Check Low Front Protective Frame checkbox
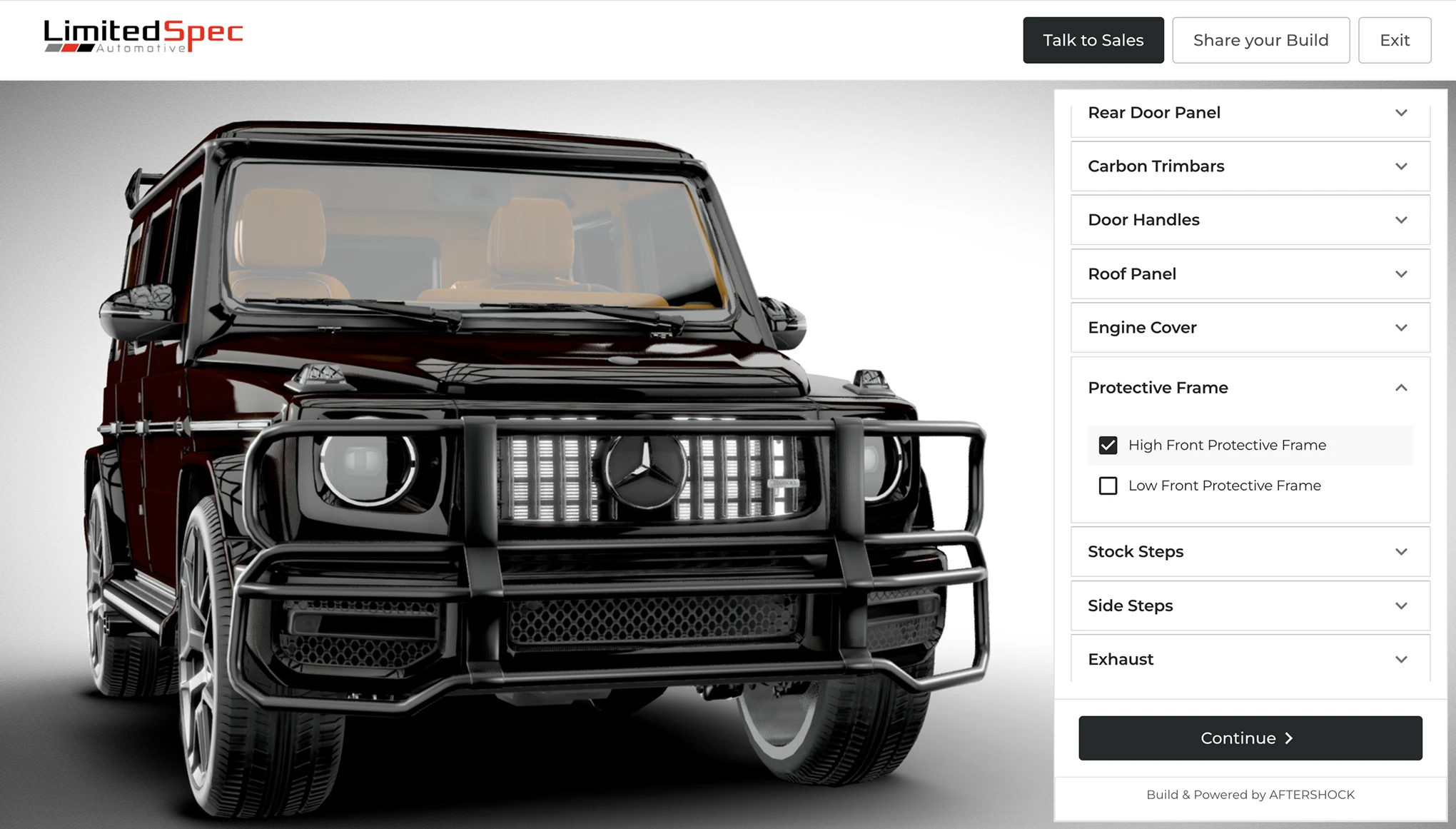The height and width of the screenshot is (829, 1456). point(1108,486)
